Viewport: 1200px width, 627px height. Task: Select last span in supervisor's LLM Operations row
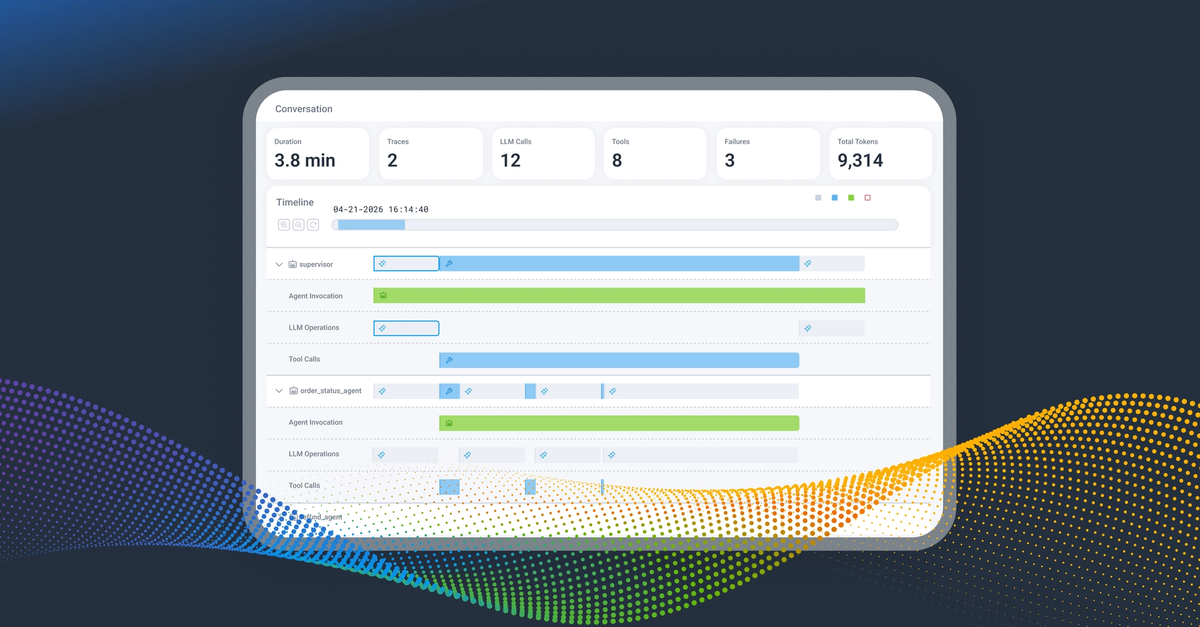832,328
